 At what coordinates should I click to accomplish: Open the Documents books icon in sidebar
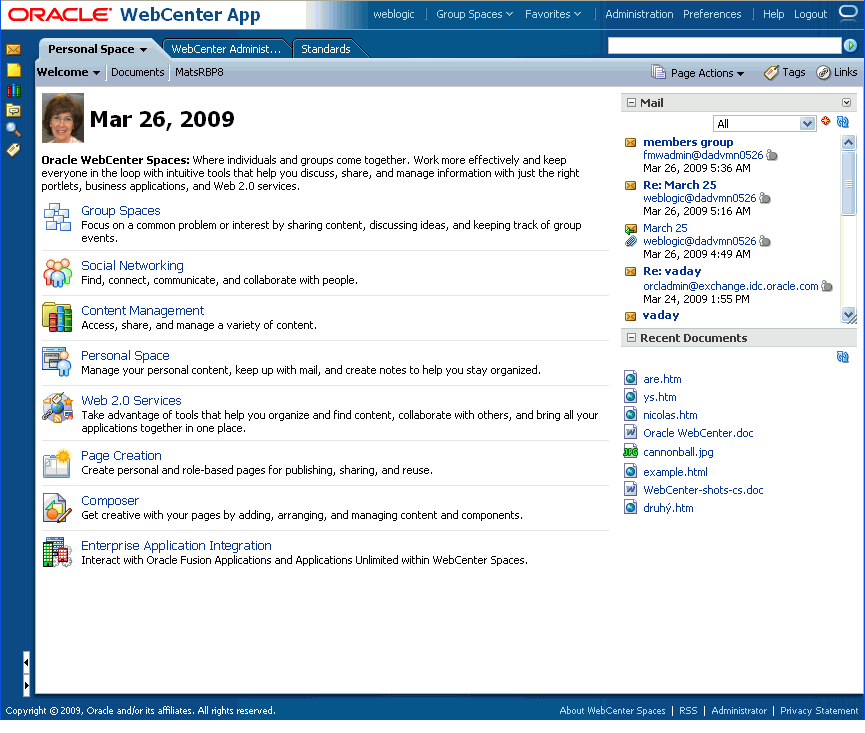(x=13, y=90)
